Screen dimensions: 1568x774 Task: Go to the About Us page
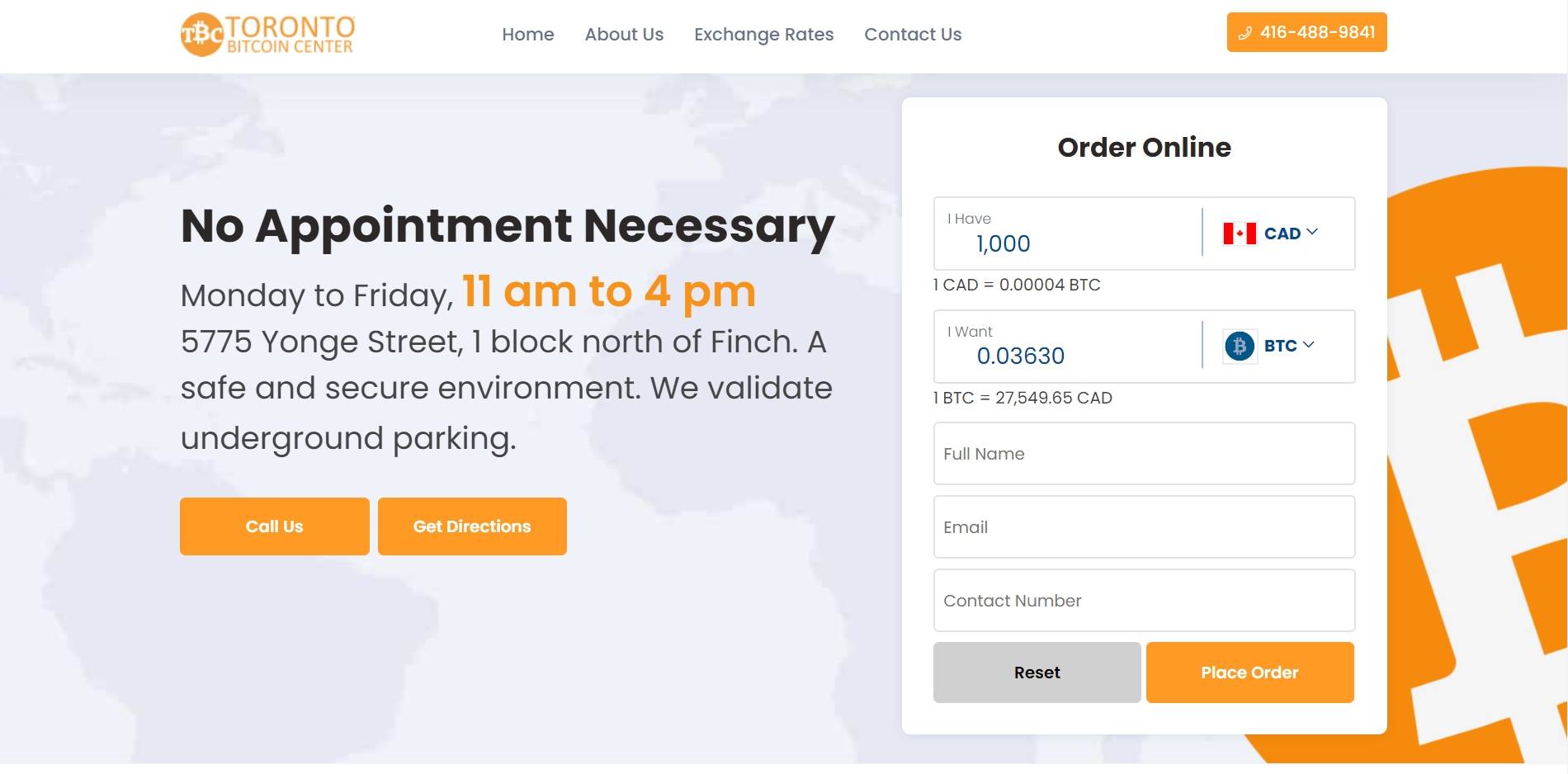pos(624,35)
